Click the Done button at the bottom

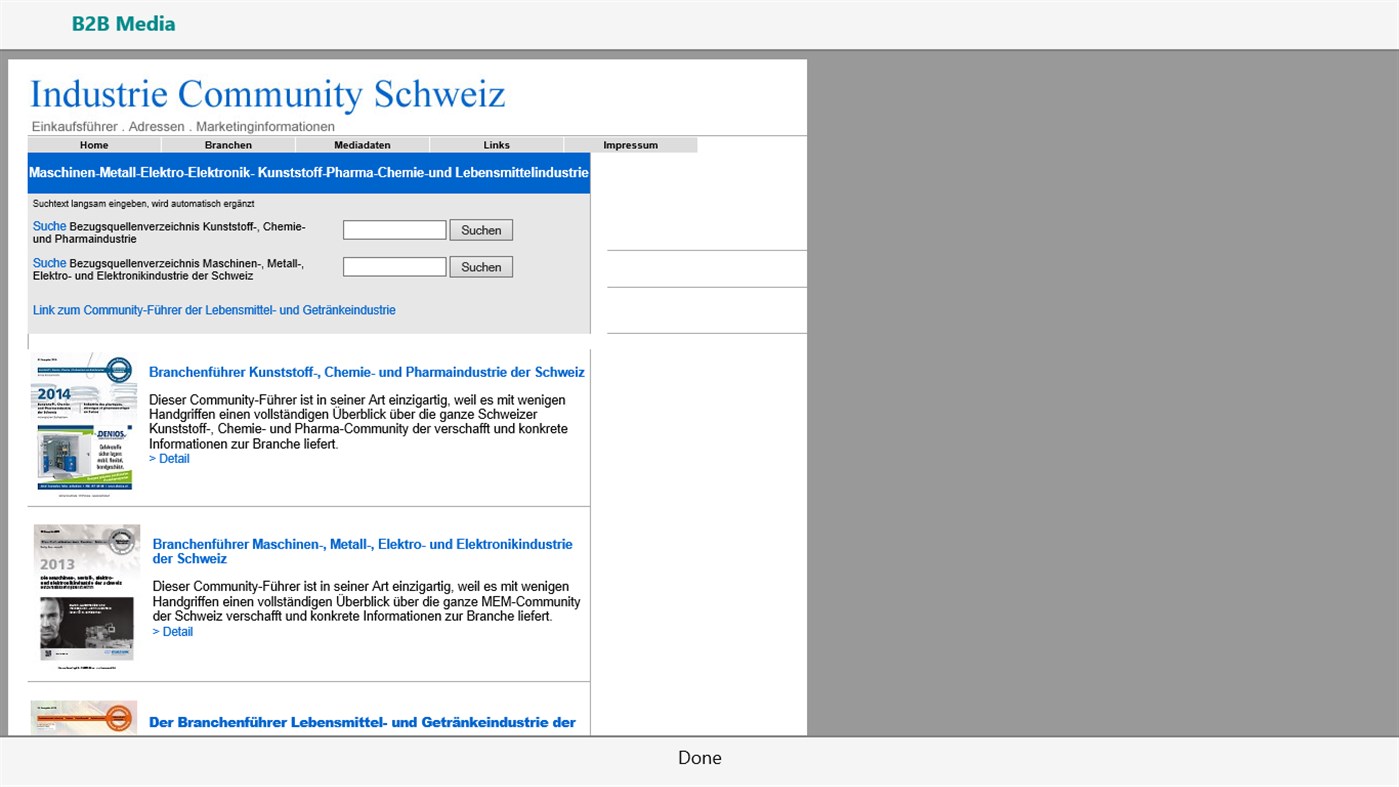pos(699,757)
